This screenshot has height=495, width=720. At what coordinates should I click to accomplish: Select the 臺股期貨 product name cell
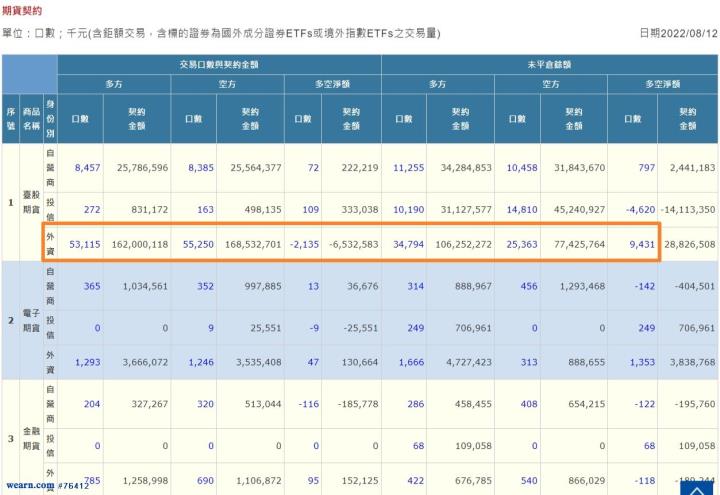click(33, 203)
